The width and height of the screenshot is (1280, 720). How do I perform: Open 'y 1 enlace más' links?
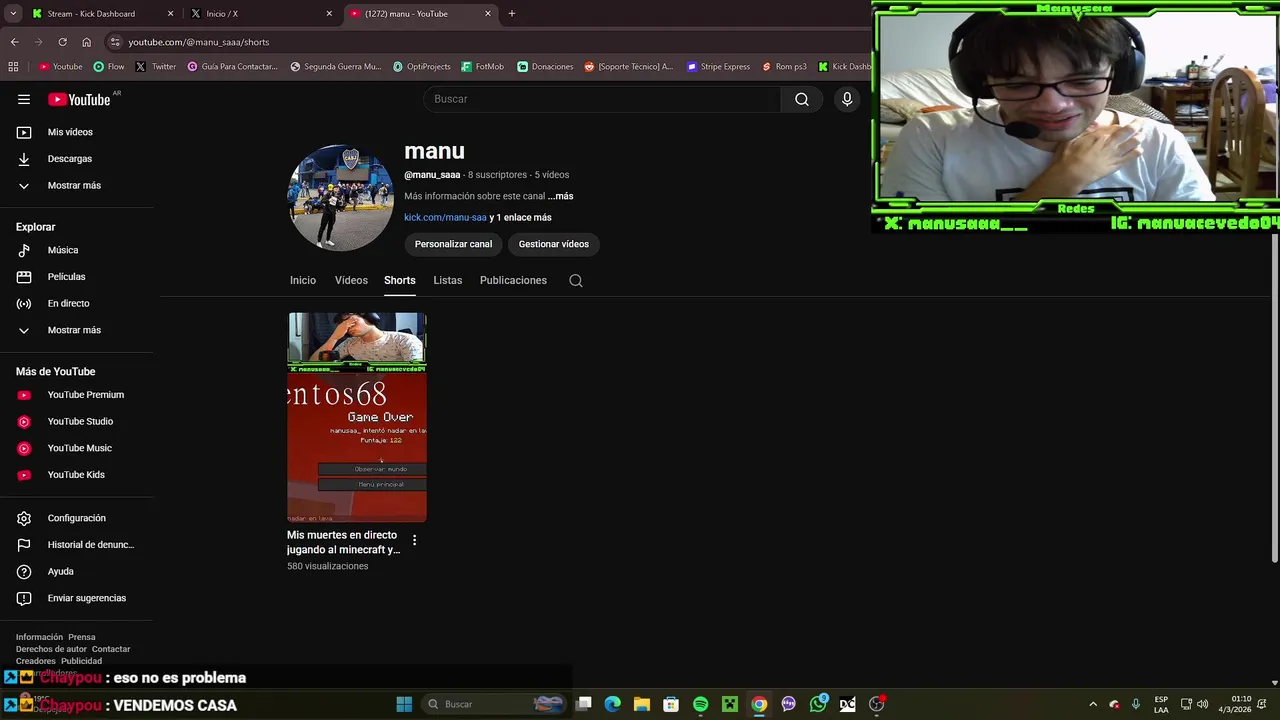(520, 217)
